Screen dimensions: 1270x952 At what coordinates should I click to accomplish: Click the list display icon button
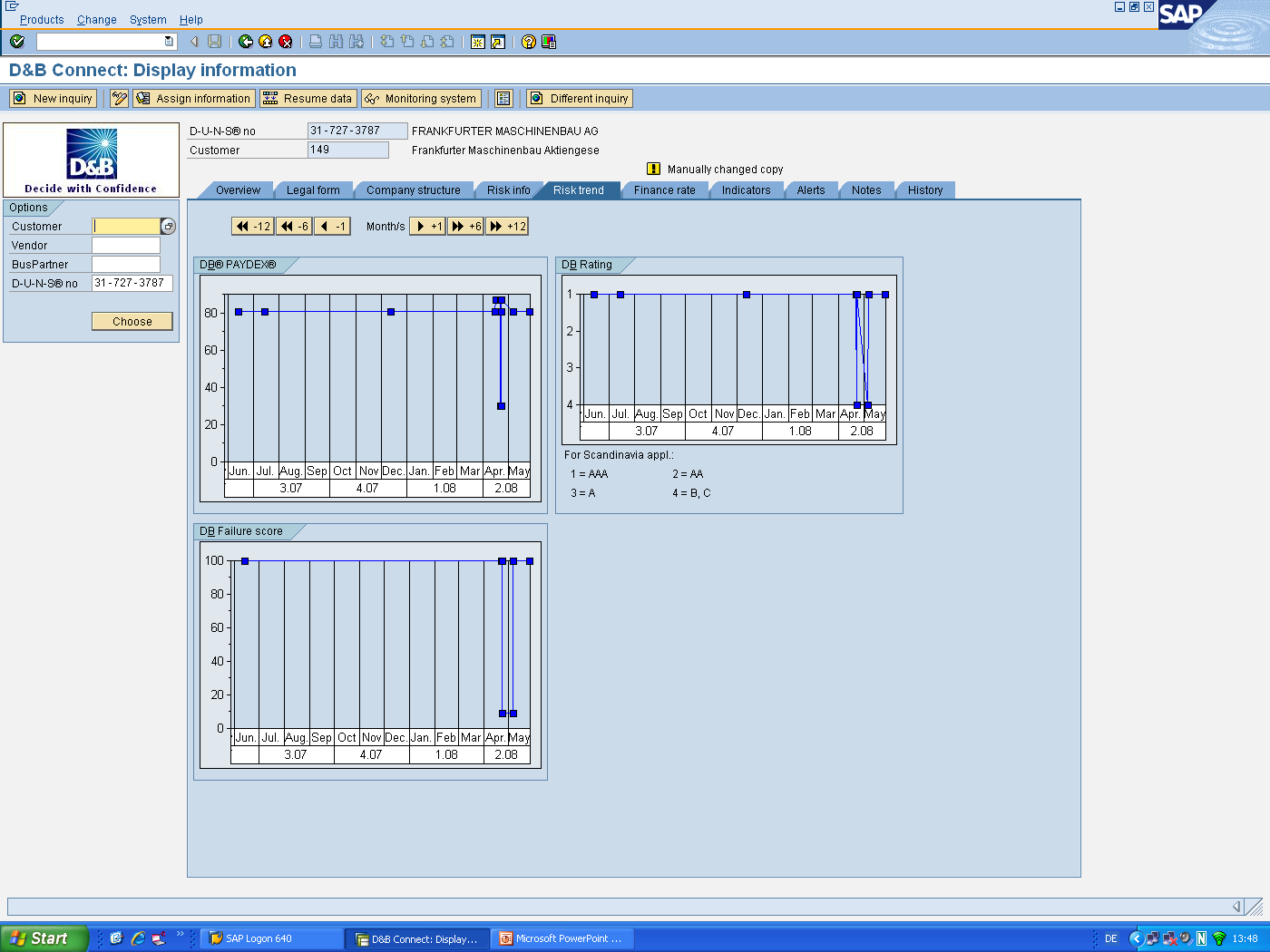504,99
